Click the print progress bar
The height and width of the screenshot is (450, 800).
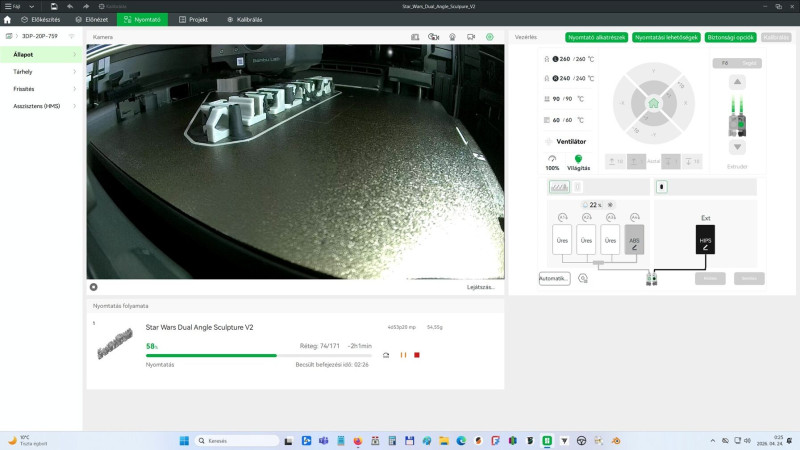pos(259,355)
